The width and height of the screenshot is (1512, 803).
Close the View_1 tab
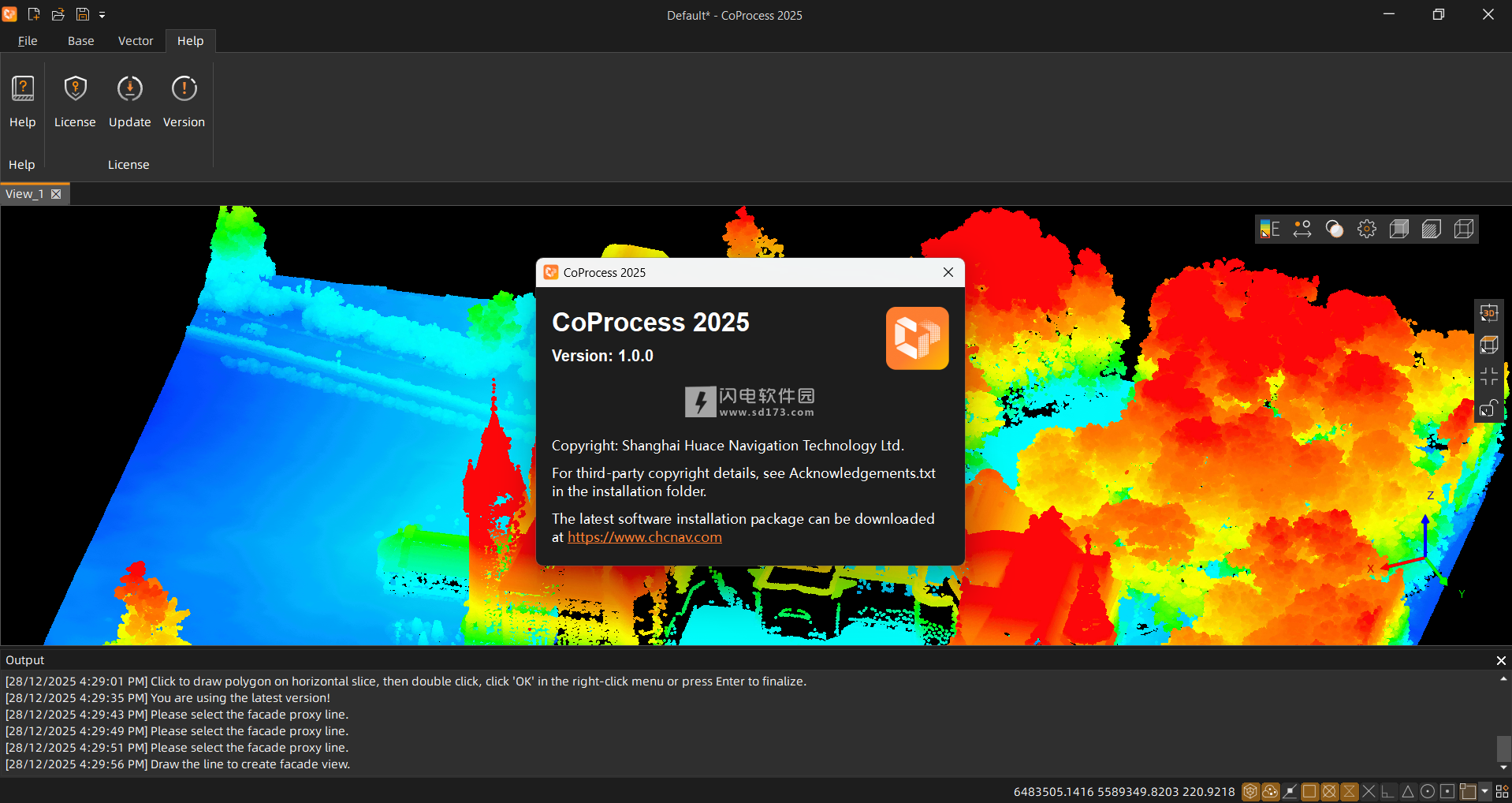click(x=56, y=194)
